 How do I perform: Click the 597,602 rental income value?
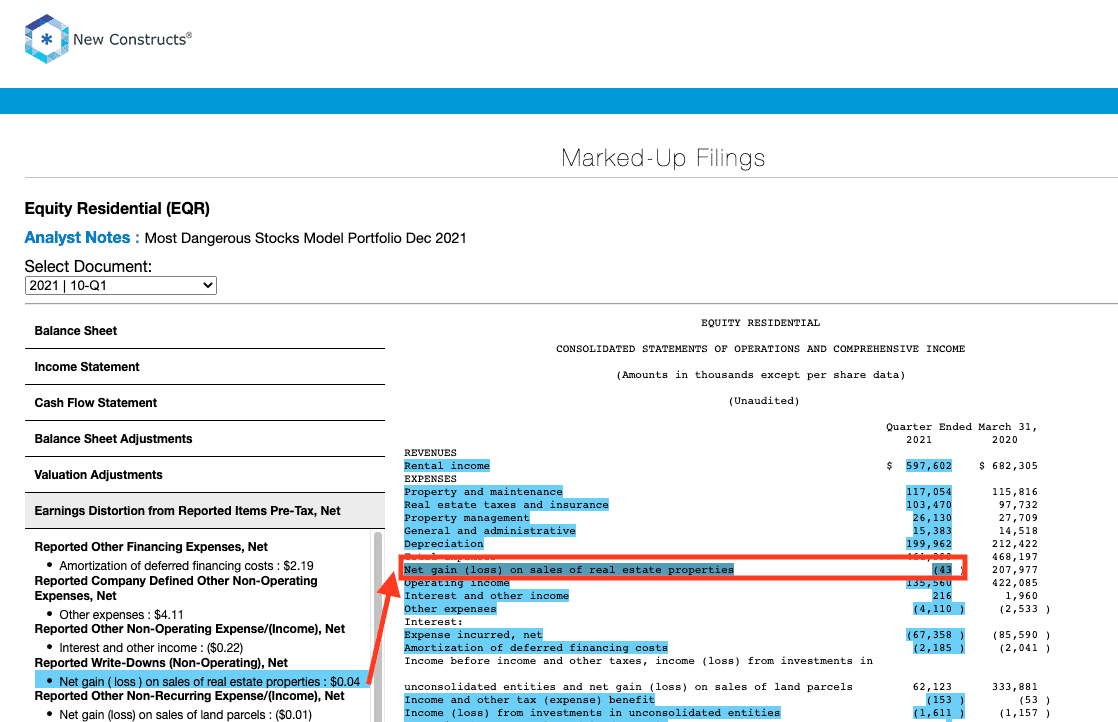(929, 466)
